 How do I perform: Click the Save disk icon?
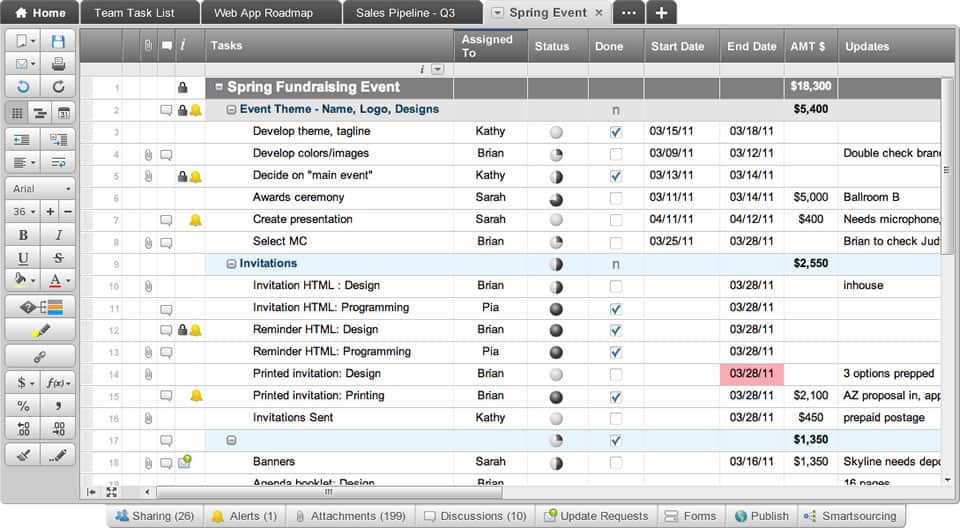coord(58,41)
